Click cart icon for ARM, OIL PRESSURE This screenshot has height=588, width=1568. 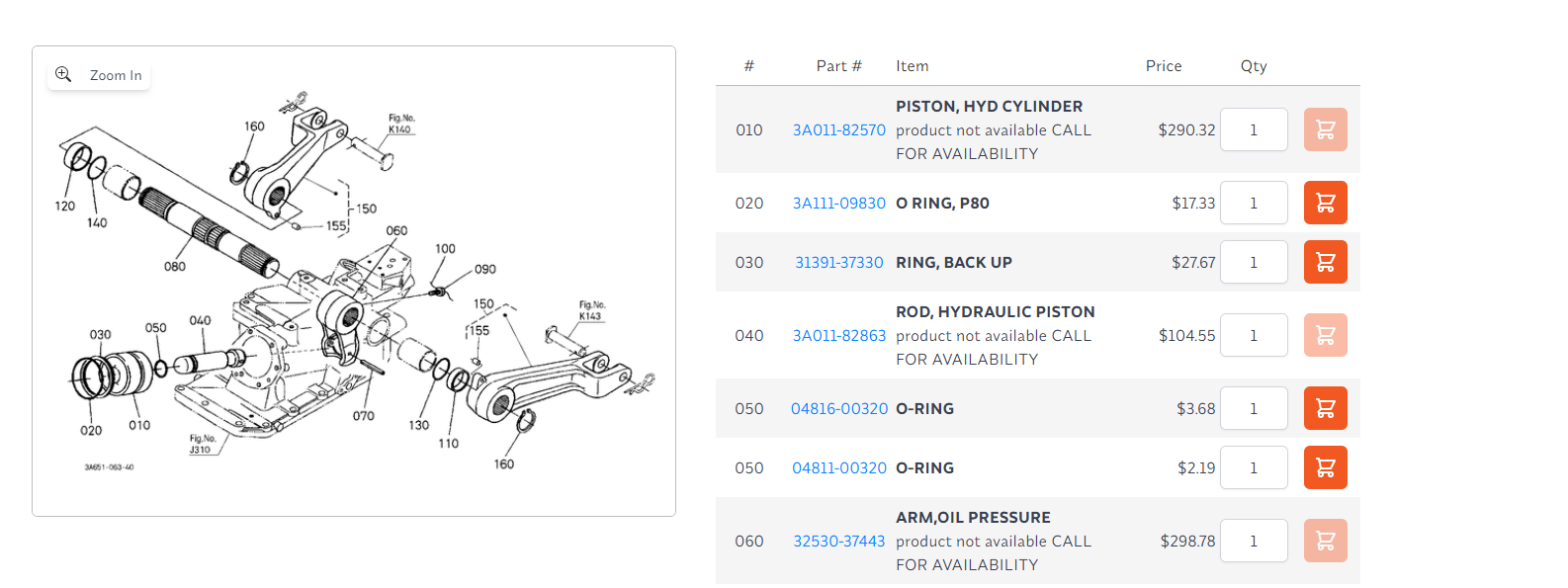coord(1325,541)
